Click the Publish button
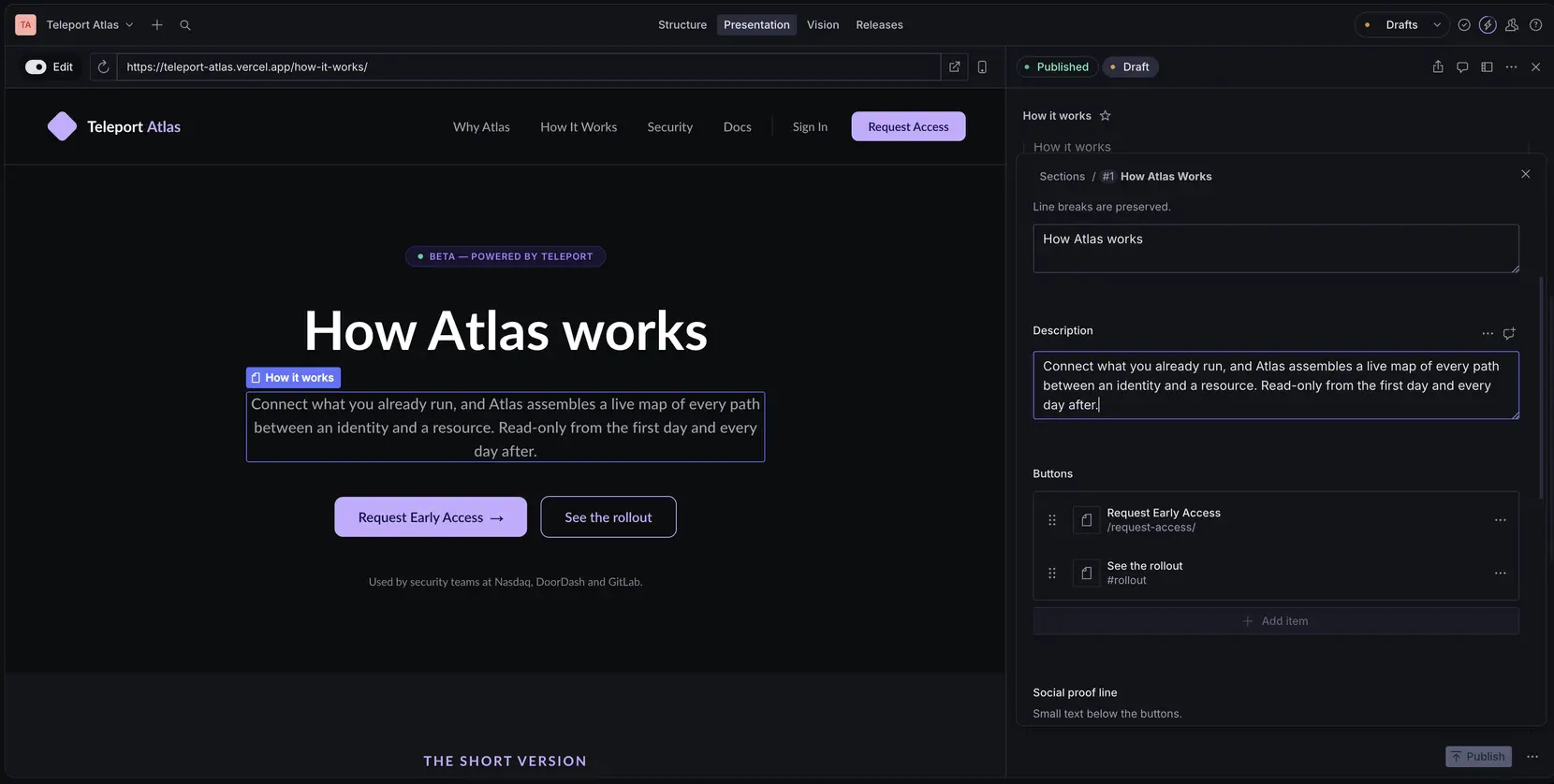This screenshot has height=784, width=1554. [x=1478, y=757]
